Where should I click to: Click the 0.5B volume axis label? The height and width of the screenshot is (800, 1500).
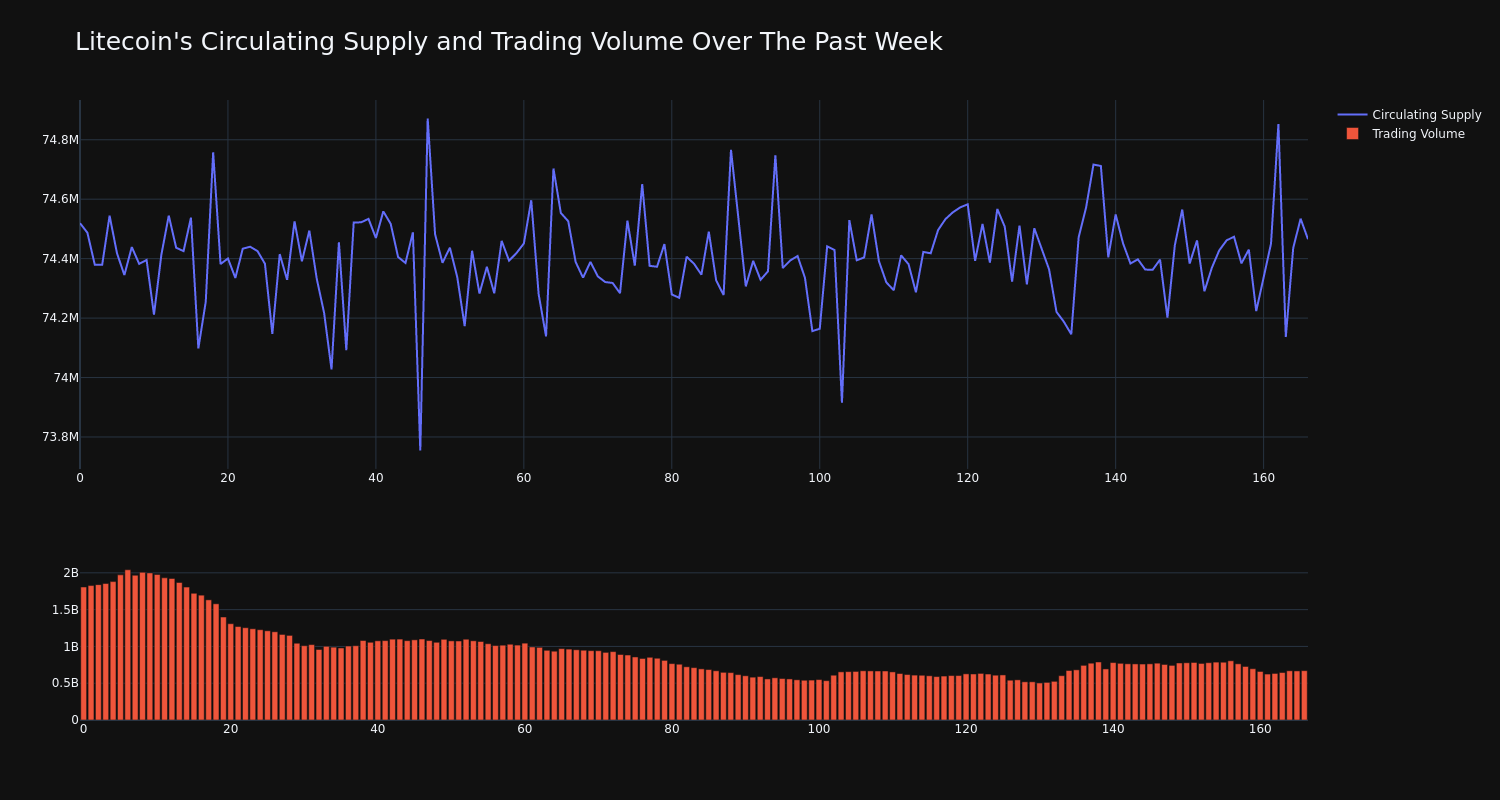point(64,683)
